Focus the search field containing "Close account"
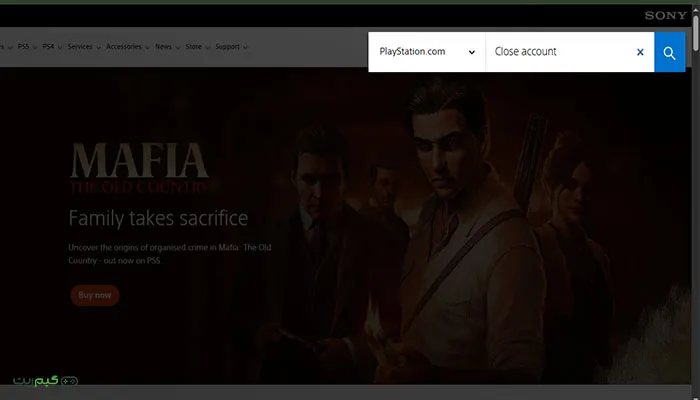Image resolution: width=700 pixels, height=400 pixels. click(560, 52)
